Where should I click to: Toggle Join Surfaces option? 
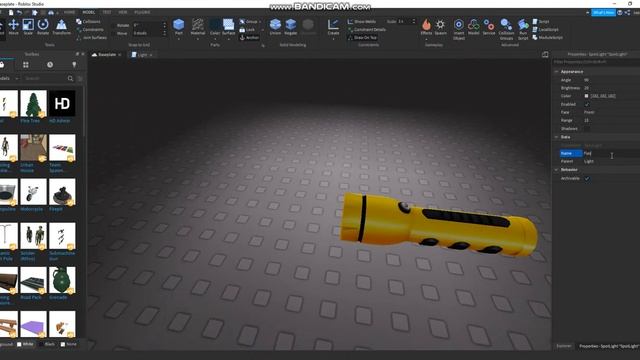click(x=91, y=38)
